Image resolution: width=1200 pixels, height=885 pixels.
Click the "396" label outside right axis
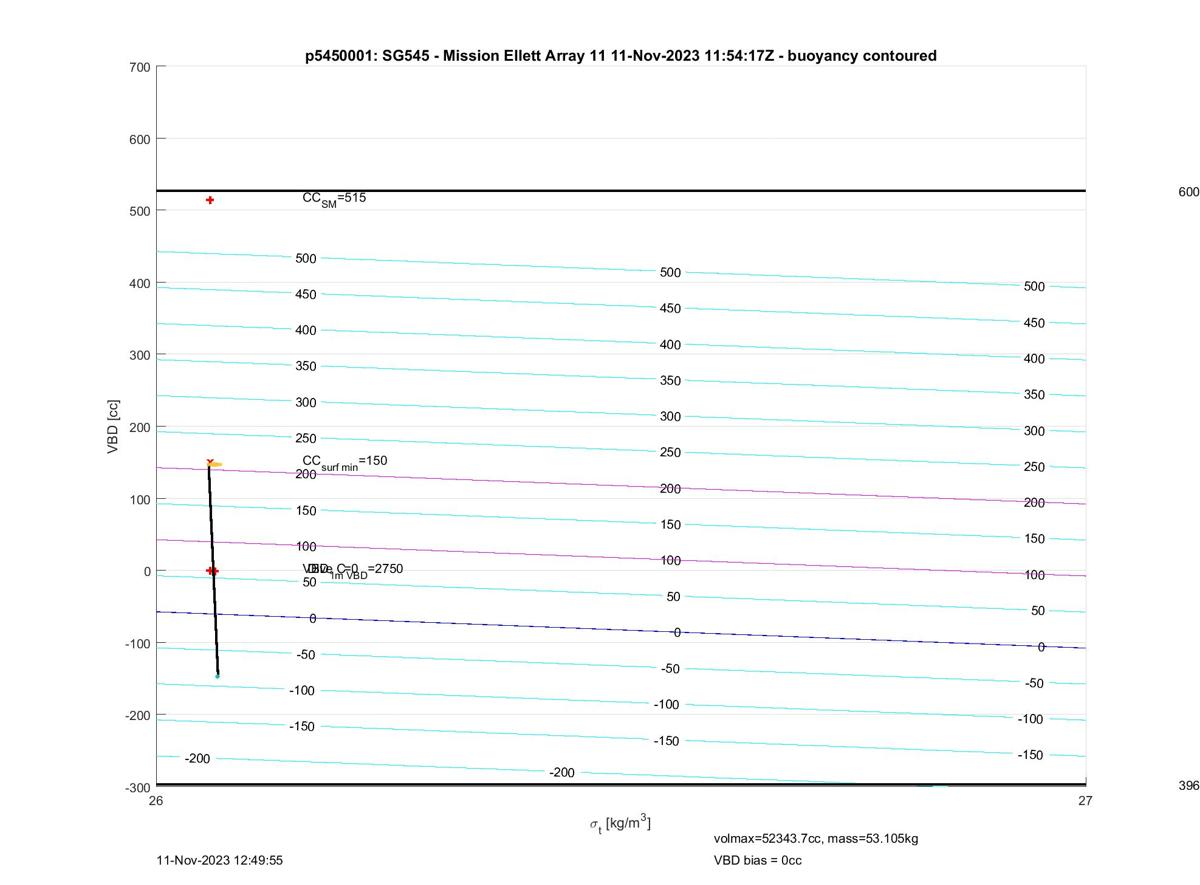click(1189, 786)
